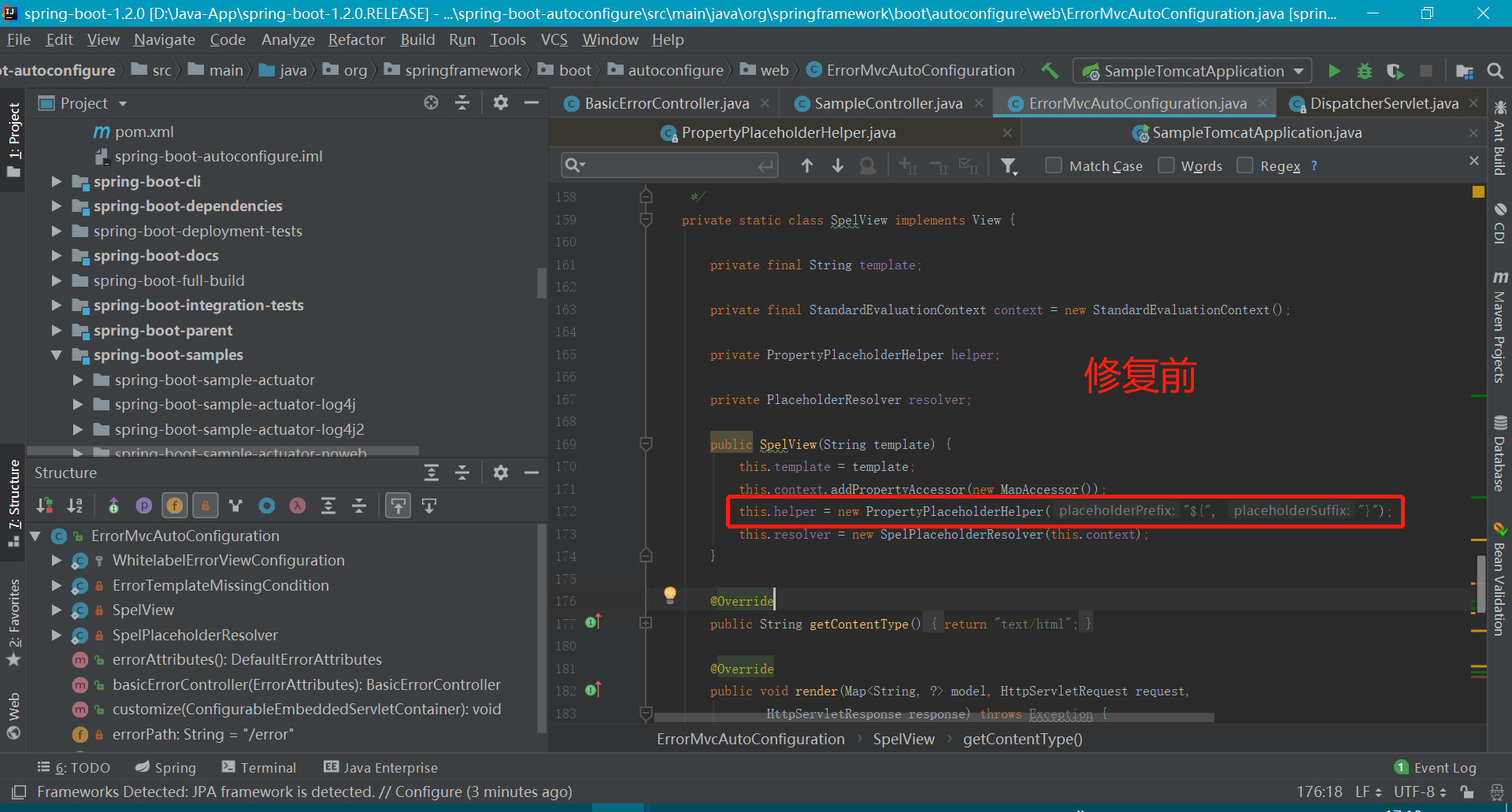Close the find bar

(1474, 161)
